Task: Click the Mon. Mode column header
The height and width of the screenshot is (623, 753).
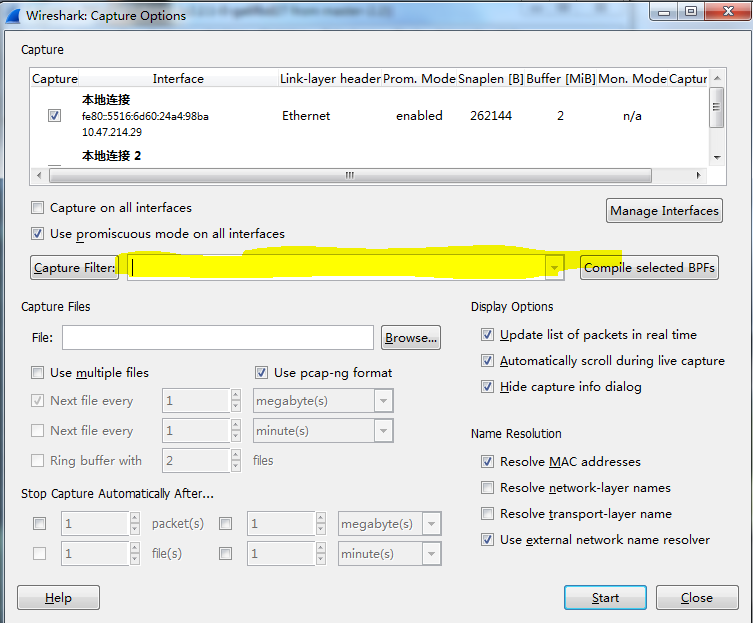Action: tap(632, 78)
